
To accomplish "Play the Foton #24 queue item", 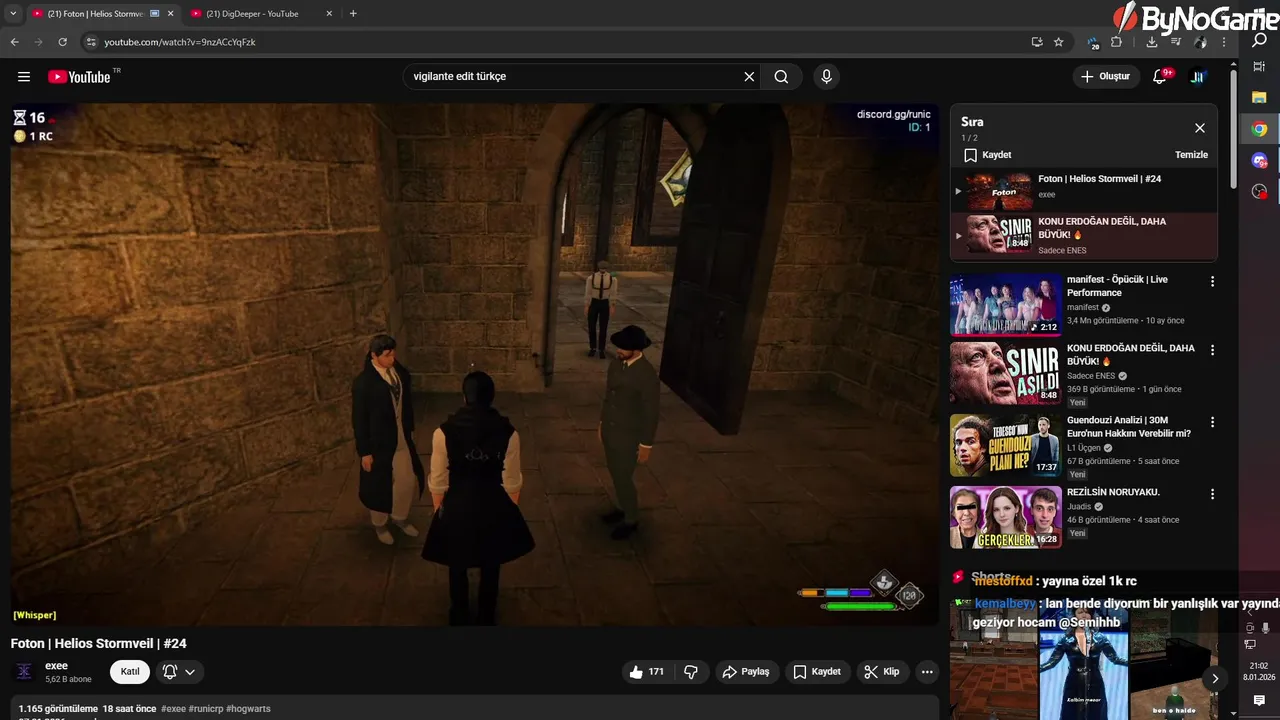I will (x=1084, y=190).
